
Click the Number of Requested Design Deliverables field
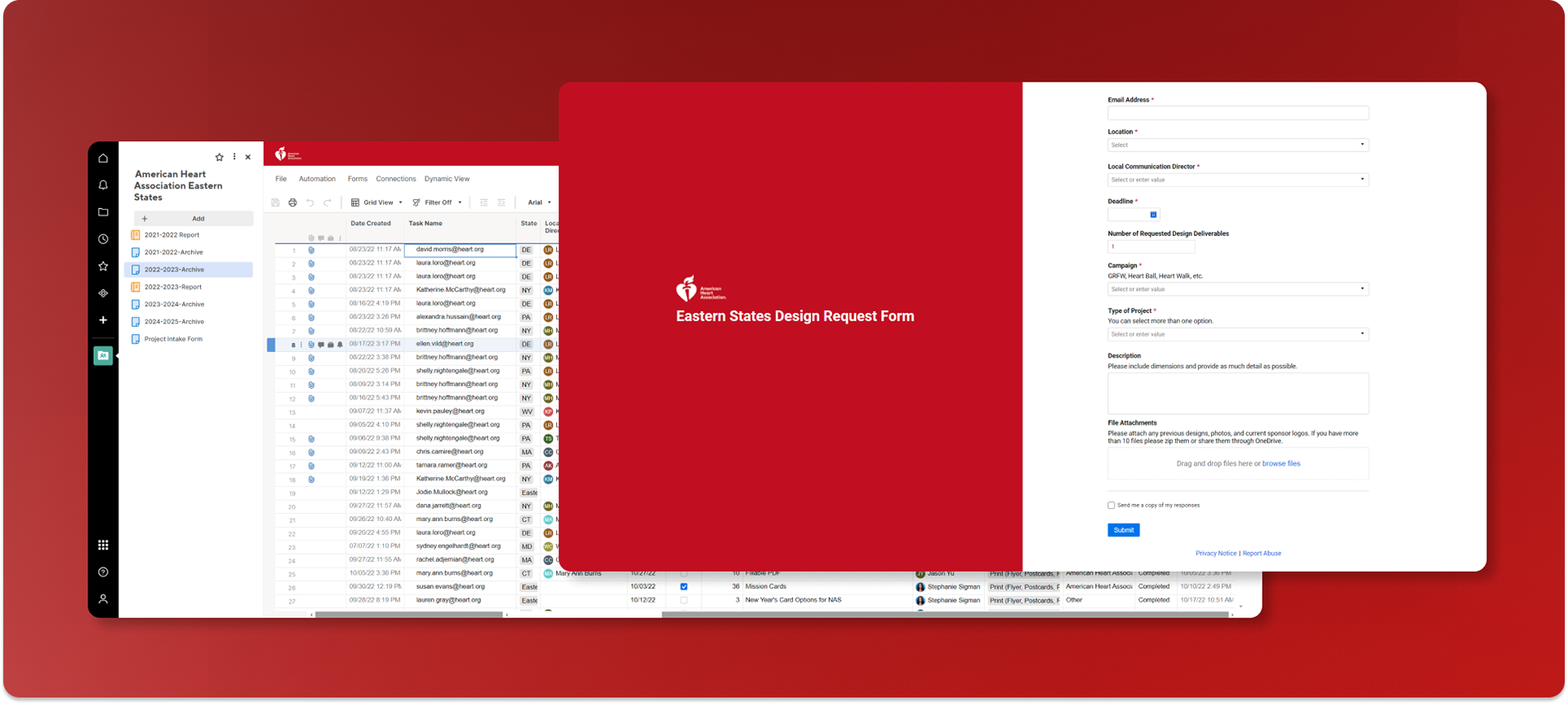pos(1151,247)
